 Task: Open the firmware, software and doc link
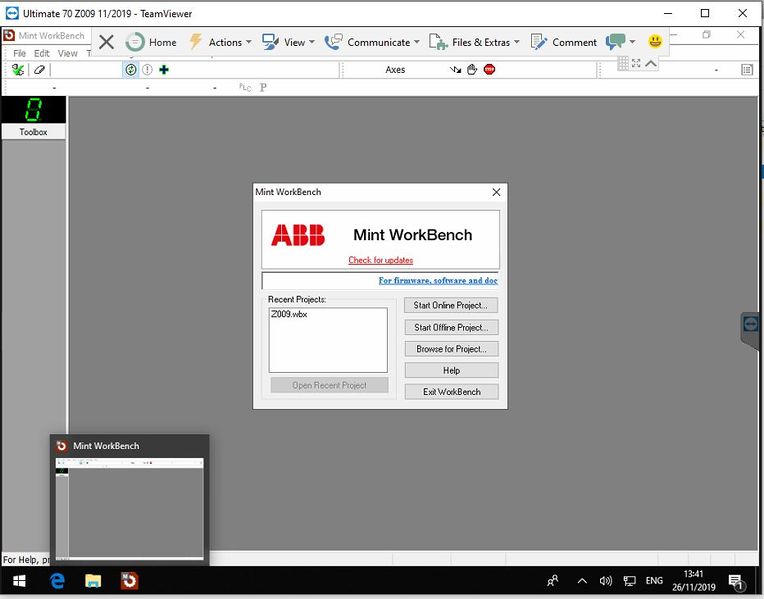click(438, 281)
